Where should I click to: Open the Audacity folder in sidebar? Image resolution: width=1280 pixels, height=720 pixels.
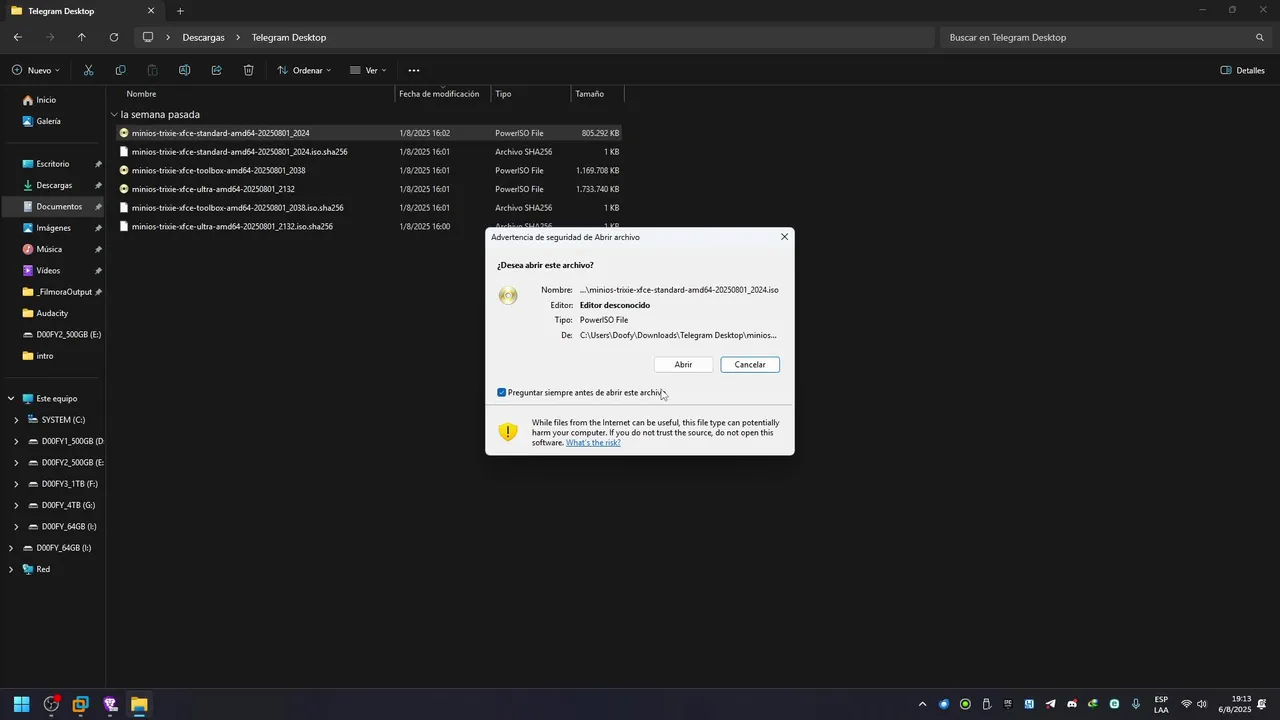pyautogui.click(x=52, y=313)
